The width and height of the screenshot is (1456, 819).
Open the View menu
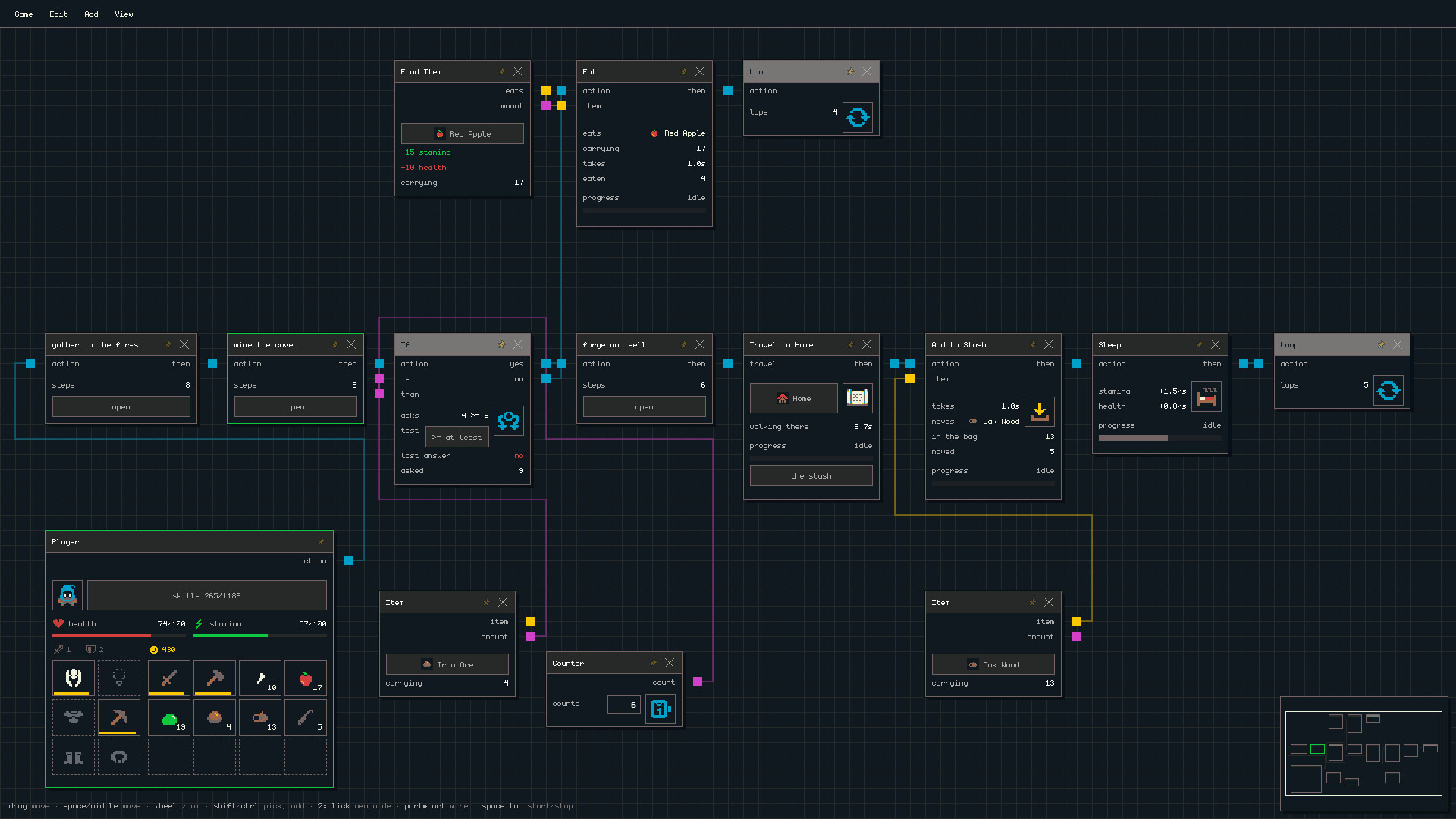[124, 14]
